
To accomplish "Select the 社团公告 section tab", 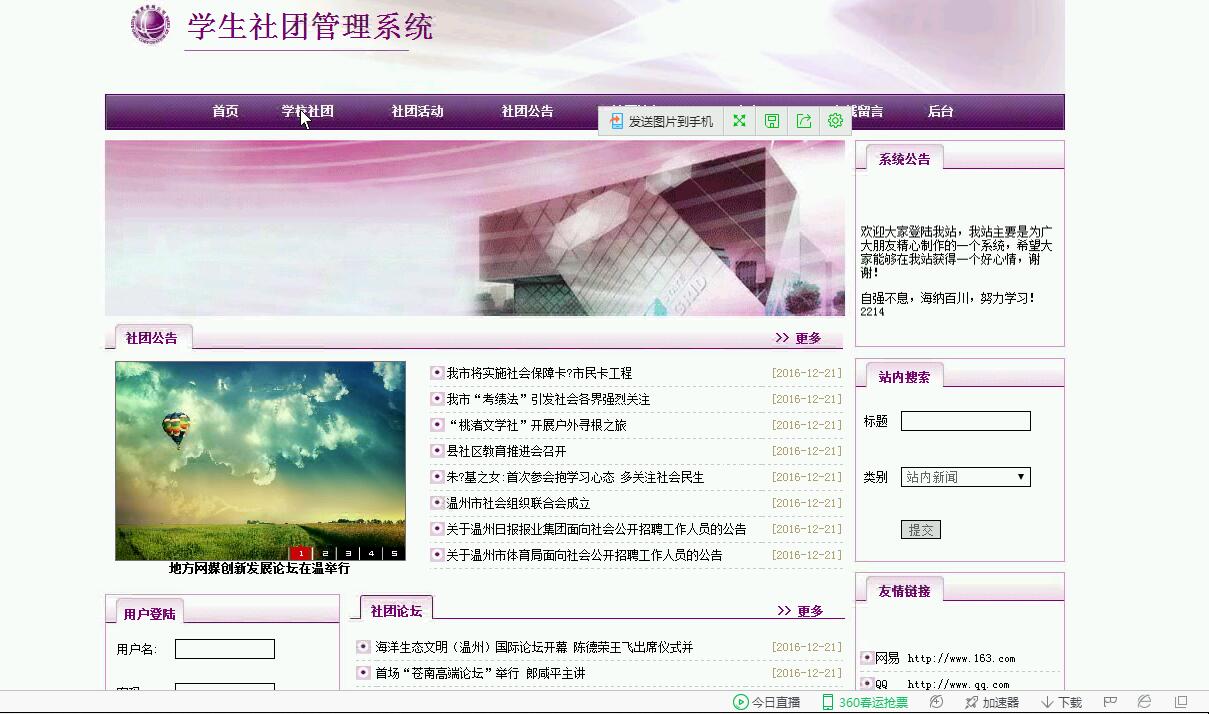I will pyautogui.click(x=152, y=338).
